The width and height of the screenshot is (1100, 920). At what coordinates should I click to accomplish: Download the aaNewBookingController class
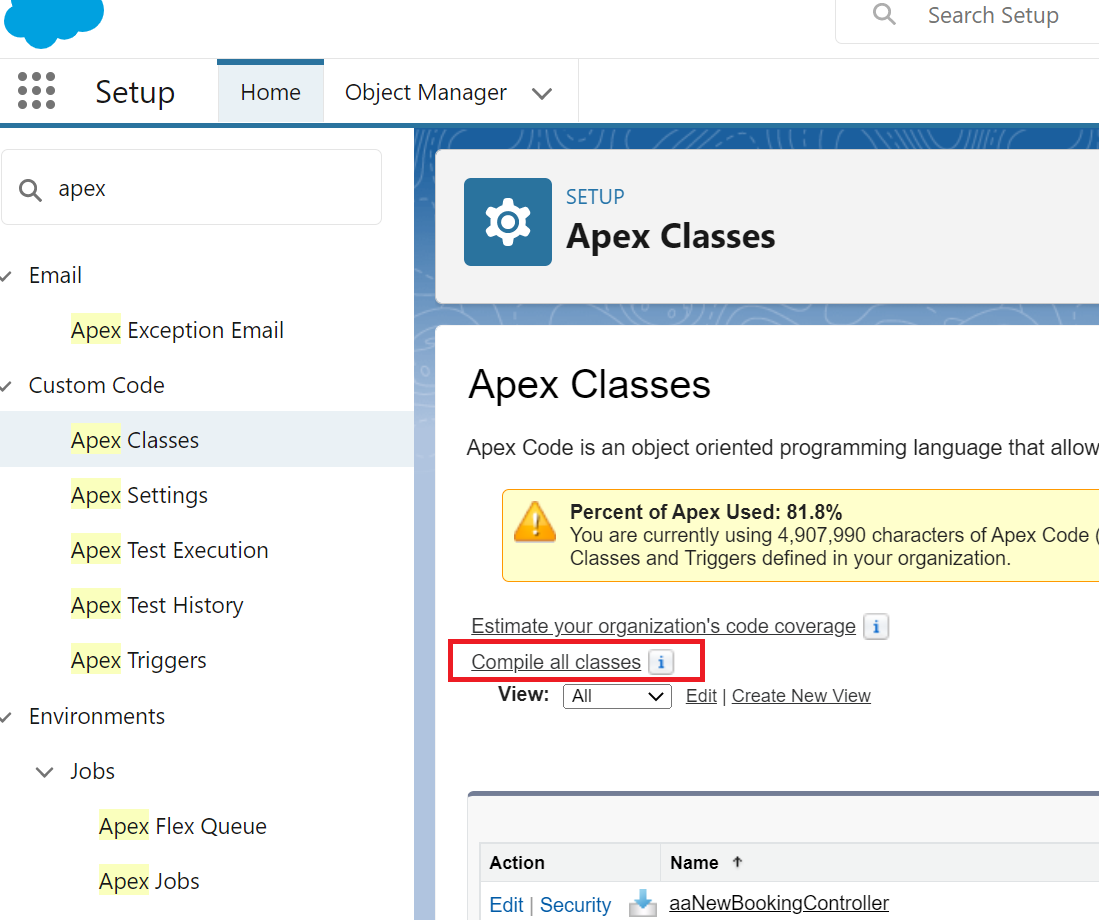point(643,903)
